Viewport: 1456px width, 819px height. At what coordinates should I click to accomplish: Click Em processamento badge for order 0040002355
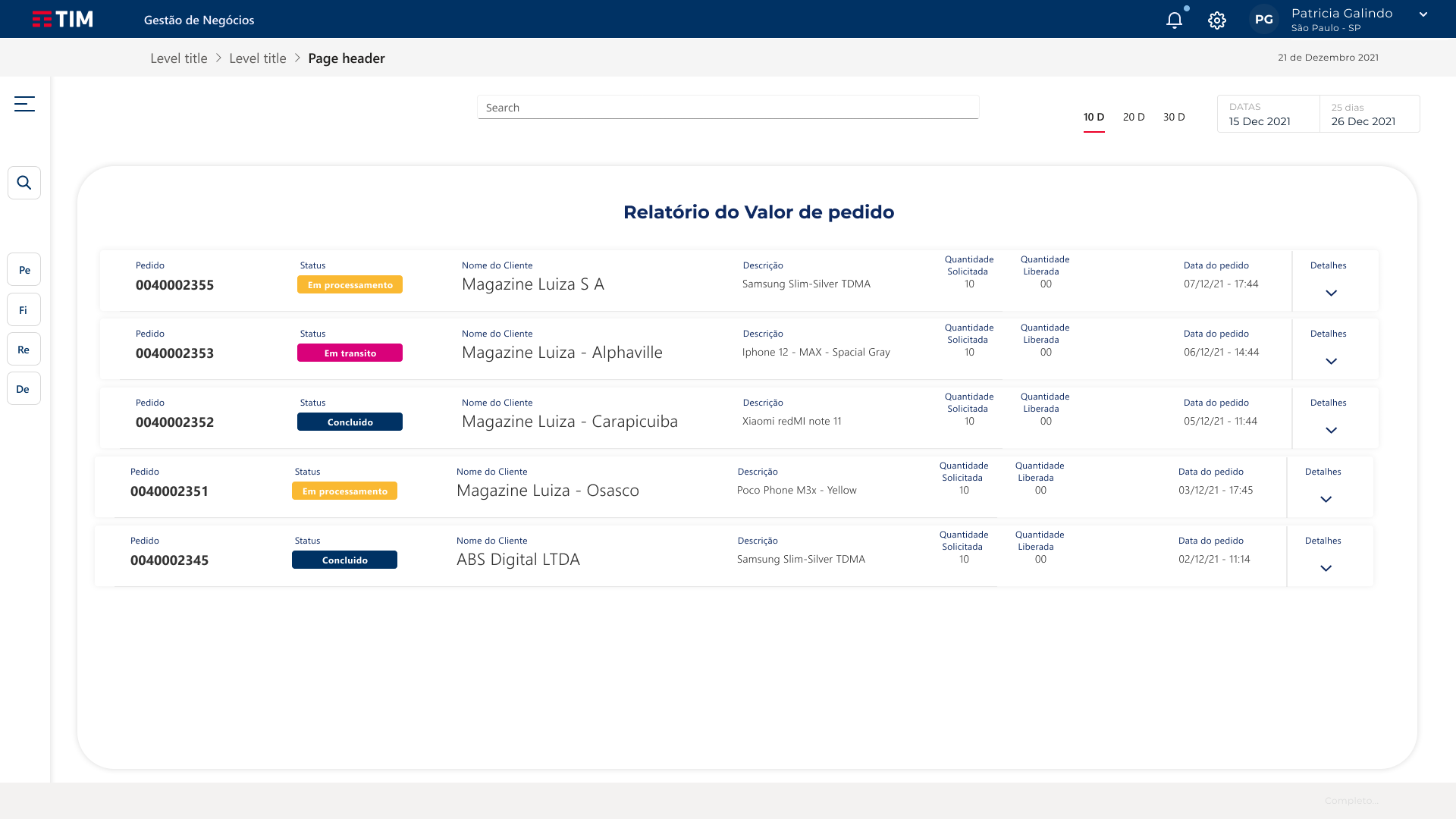coord(350,284)
